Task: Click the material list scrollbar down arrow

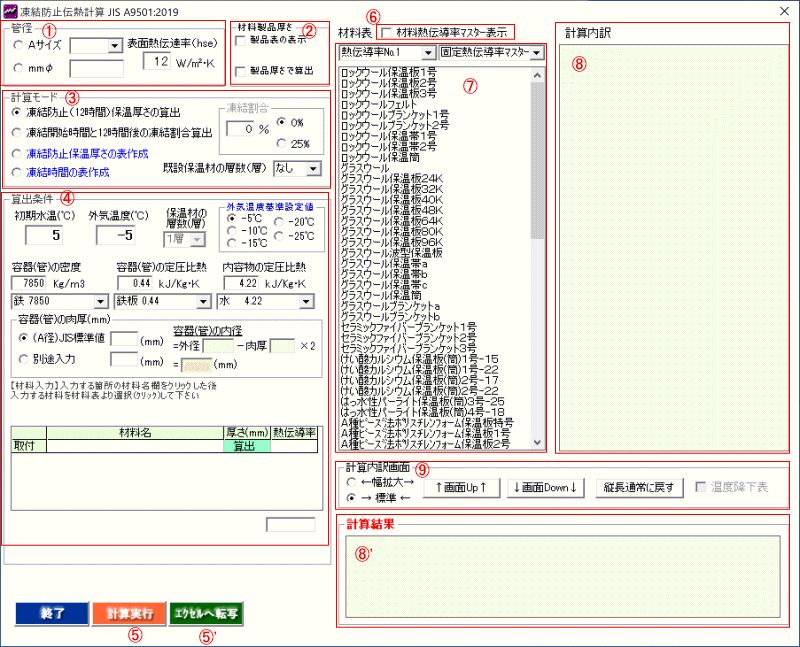Action: tap(539, 442)
